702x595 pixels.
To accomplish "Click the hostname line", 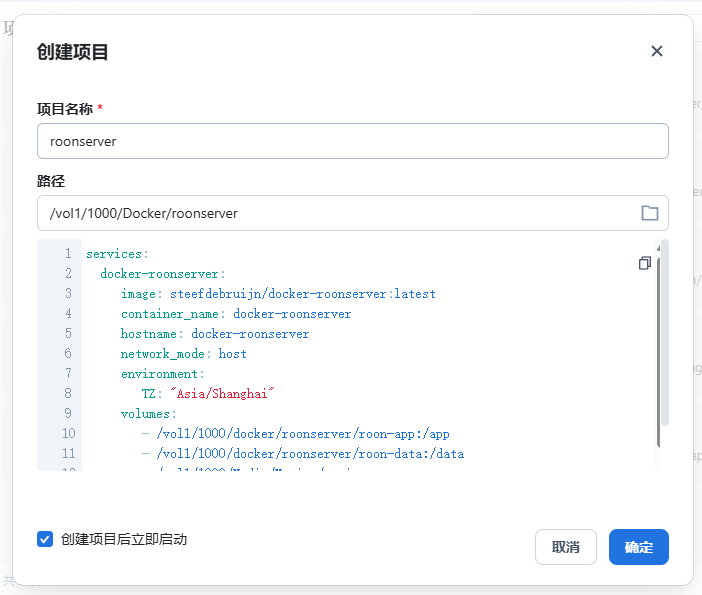I will pyautogui.click(x=215, y=334).
